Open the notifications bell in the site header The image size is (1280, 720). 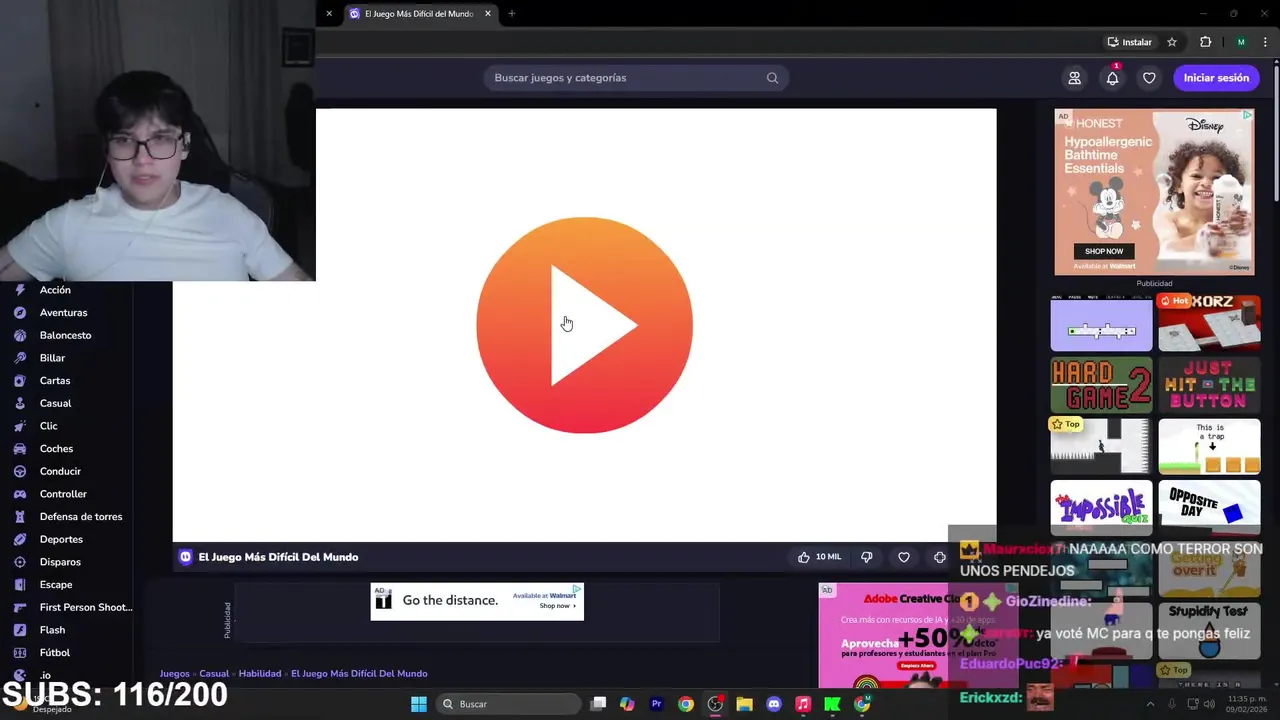(x=1112, y=78)
